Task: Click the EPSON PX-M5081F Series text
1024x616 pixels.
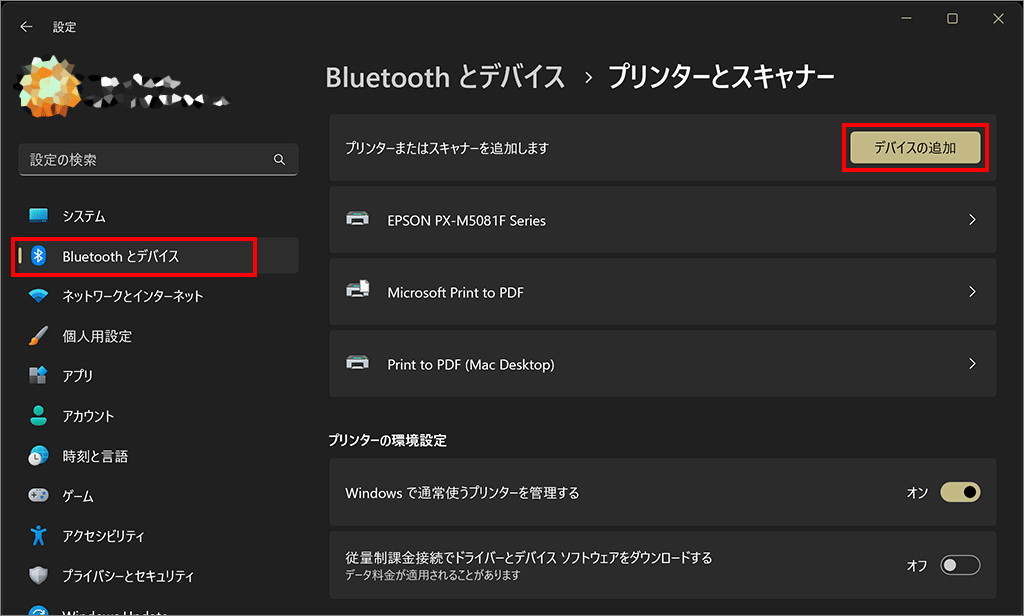Action: point(466,221)
